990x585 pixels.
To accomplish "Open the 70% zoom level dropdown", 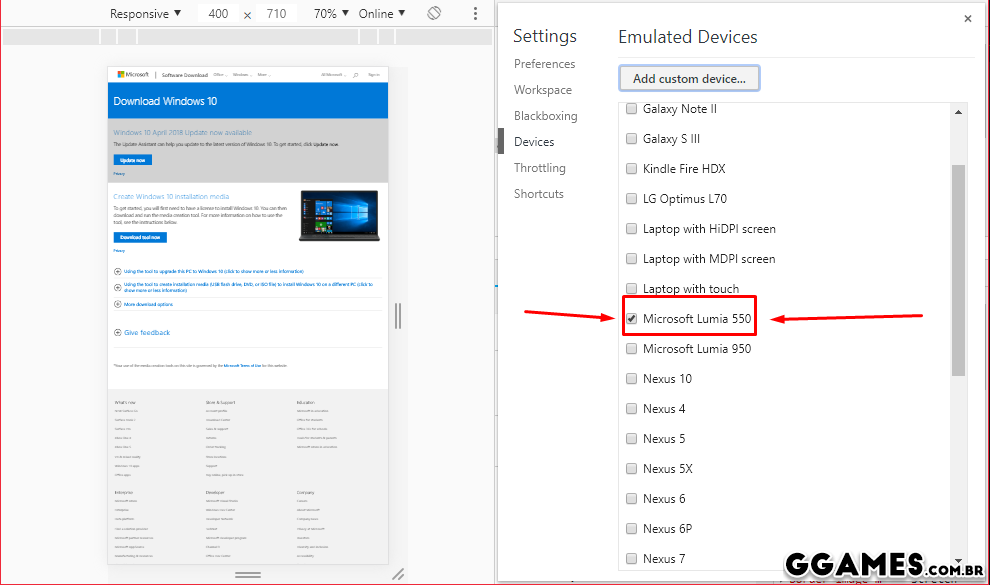I will pos(330,14).
